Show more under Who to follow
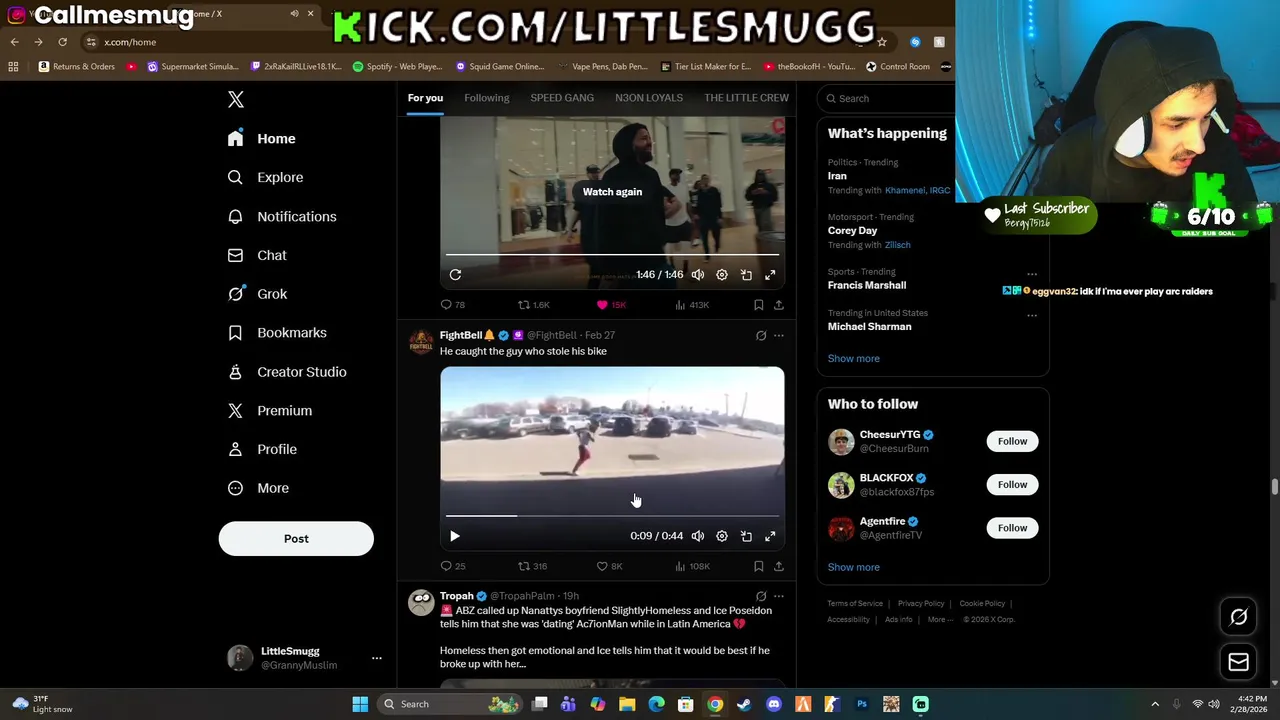The image size is (1280, 720). (x=853, y=567)
